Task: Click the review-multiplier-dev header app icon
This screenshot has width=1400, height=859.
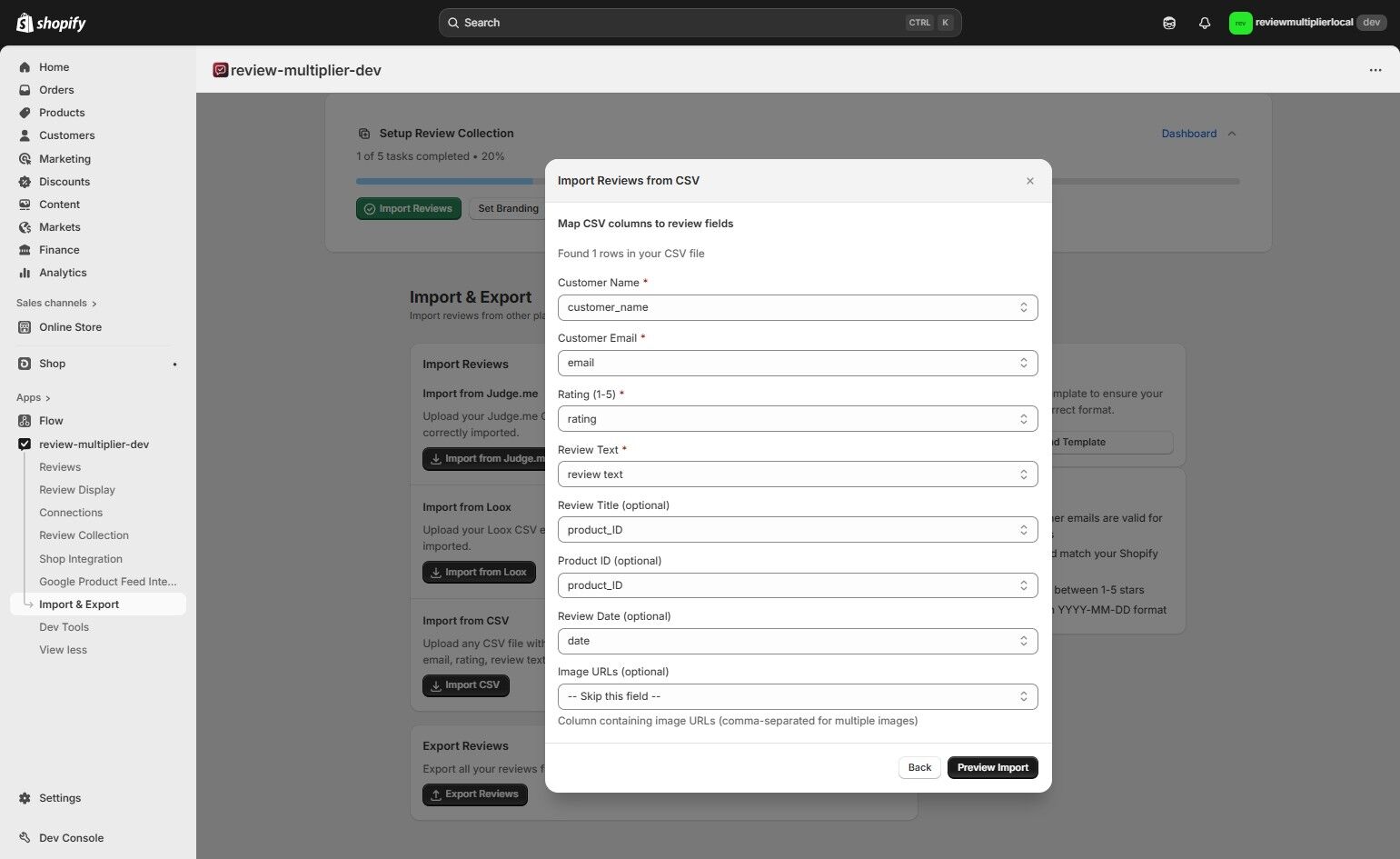Action: (220, 70)
